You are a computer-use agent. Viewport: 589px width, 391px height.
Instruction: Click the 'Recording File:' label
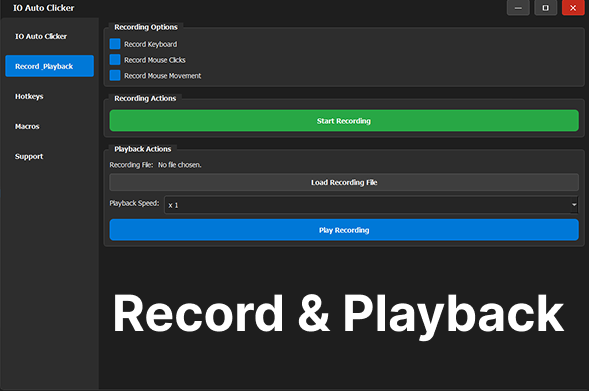[131, 165]
